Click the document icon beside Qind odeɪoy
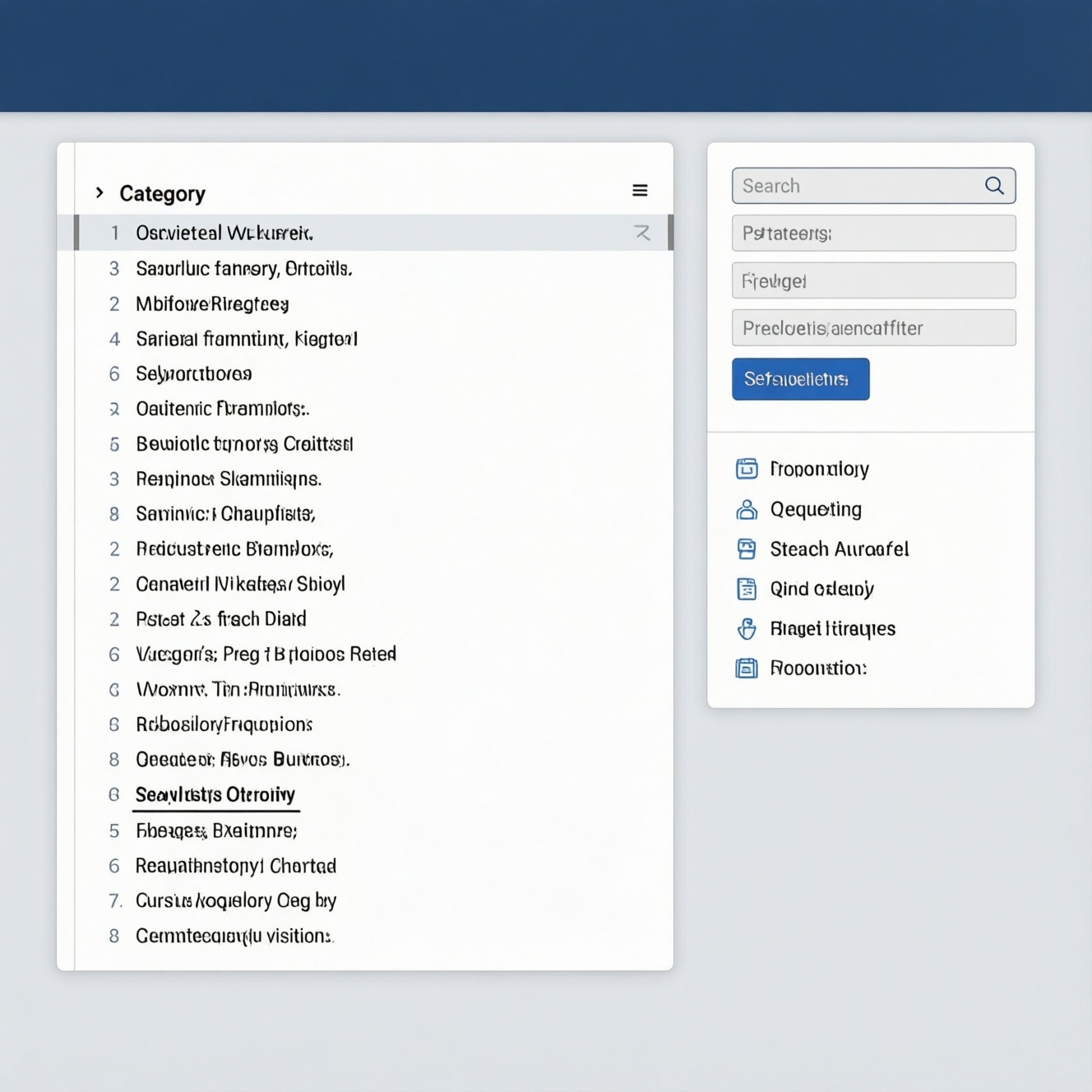1092x1092 pixels. tap(747, 589)
